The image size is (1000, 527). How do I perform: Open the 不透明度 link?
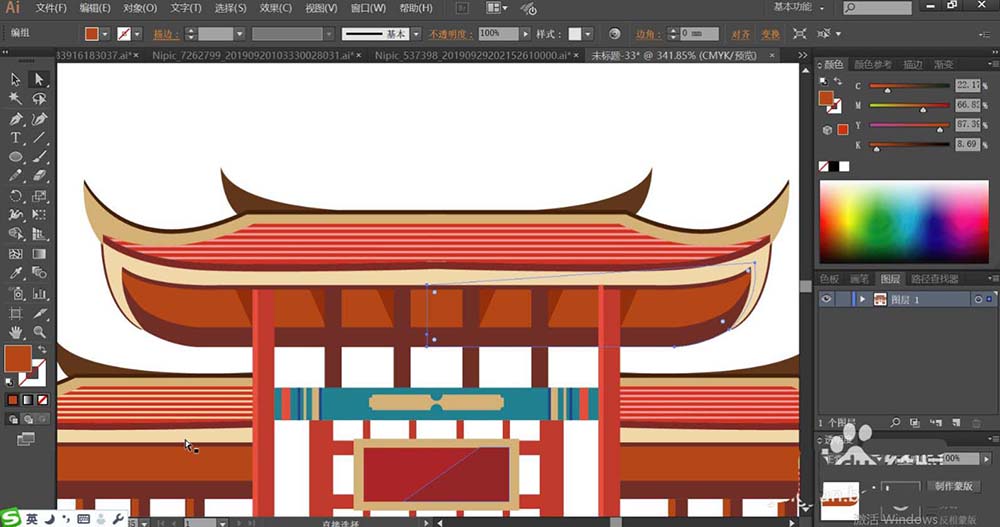(x=450, y=34)
